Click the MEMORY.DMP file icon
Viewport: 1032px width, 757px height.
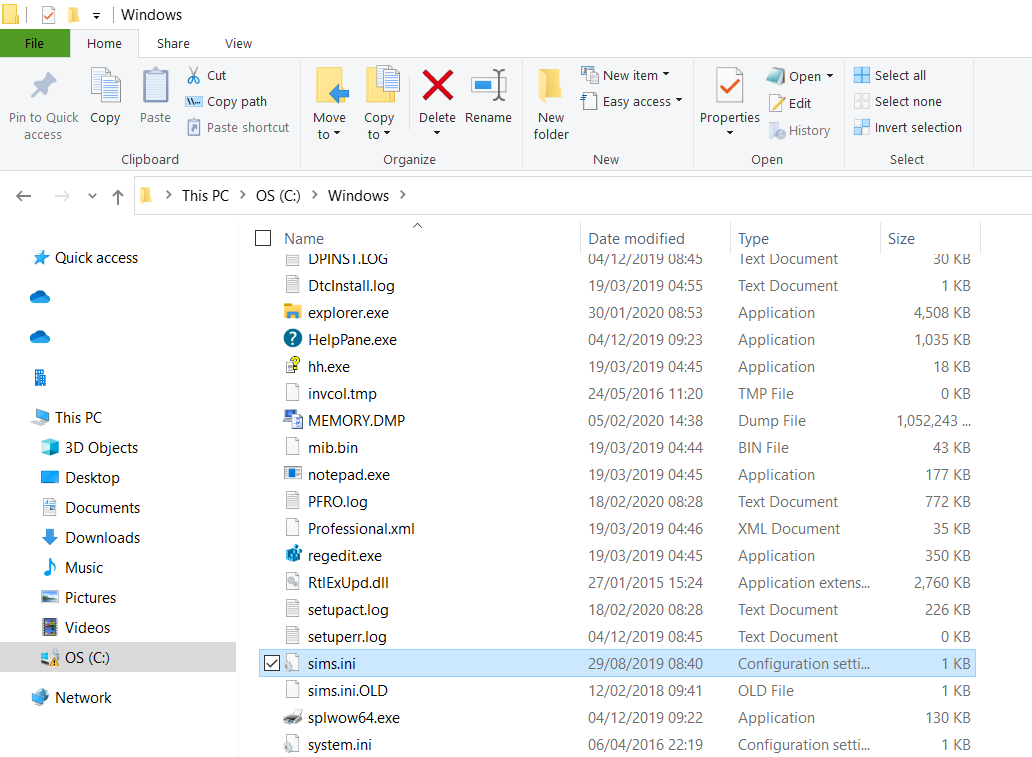(x=293, y=419)
